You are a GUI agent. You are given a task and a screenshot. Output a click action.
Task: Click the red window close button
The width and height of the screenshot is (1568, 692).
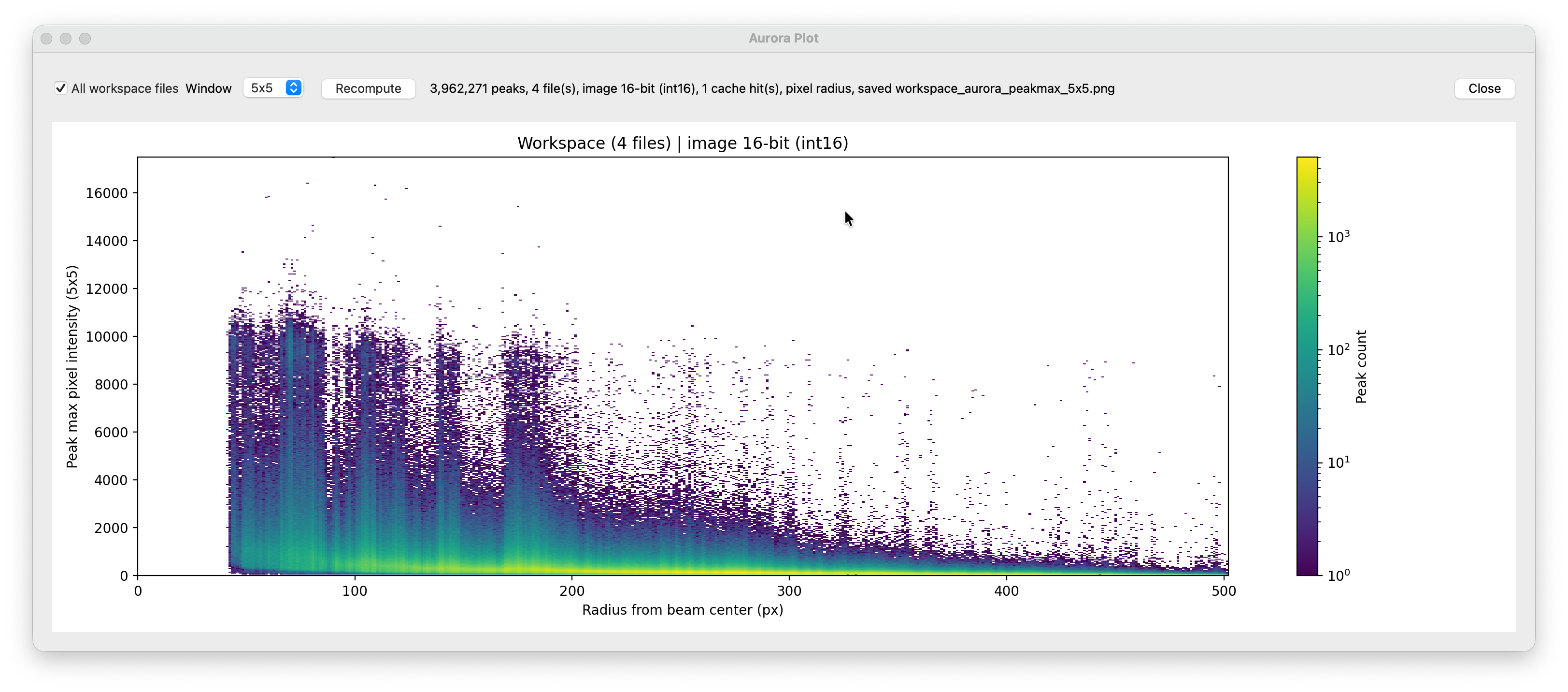click(x=46, y=38)
